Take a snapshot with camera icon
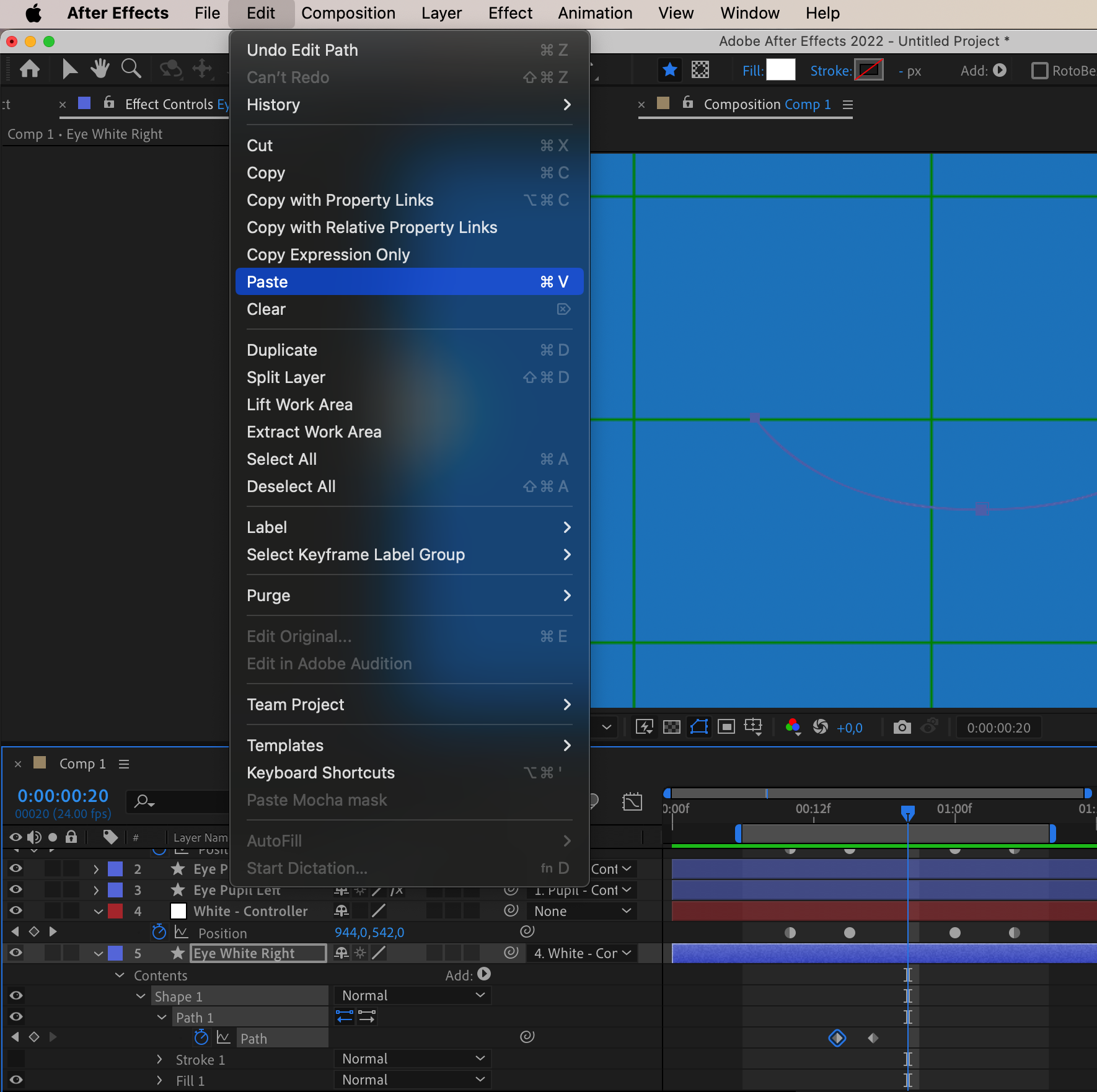This screenshot has height=1092, width=1097. pyautogui.click(x=902, y=727)
